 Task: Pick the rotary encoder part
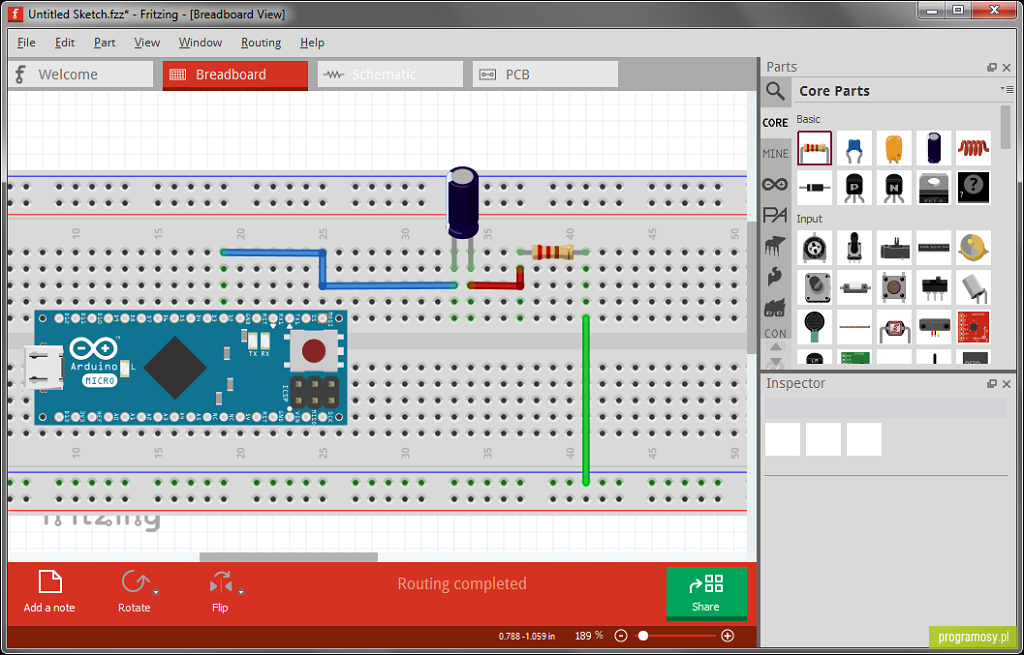814,287
